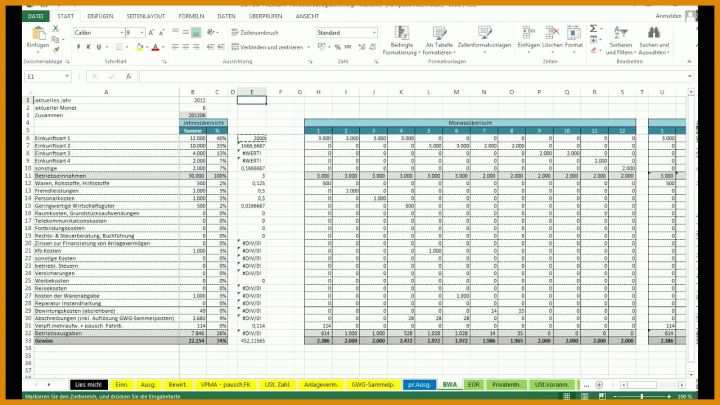Click the add new sheet plus button

click(599, 385)
